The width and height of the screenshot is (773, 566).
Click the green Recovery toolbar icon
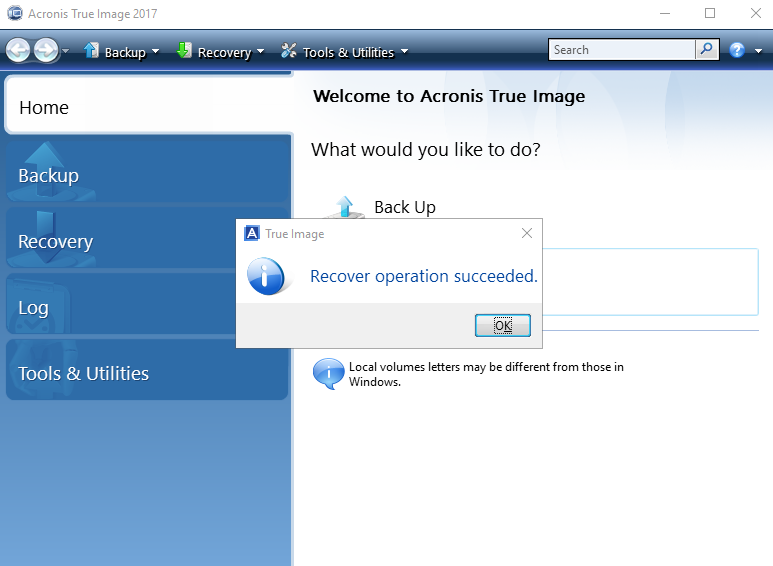[184, 50]
